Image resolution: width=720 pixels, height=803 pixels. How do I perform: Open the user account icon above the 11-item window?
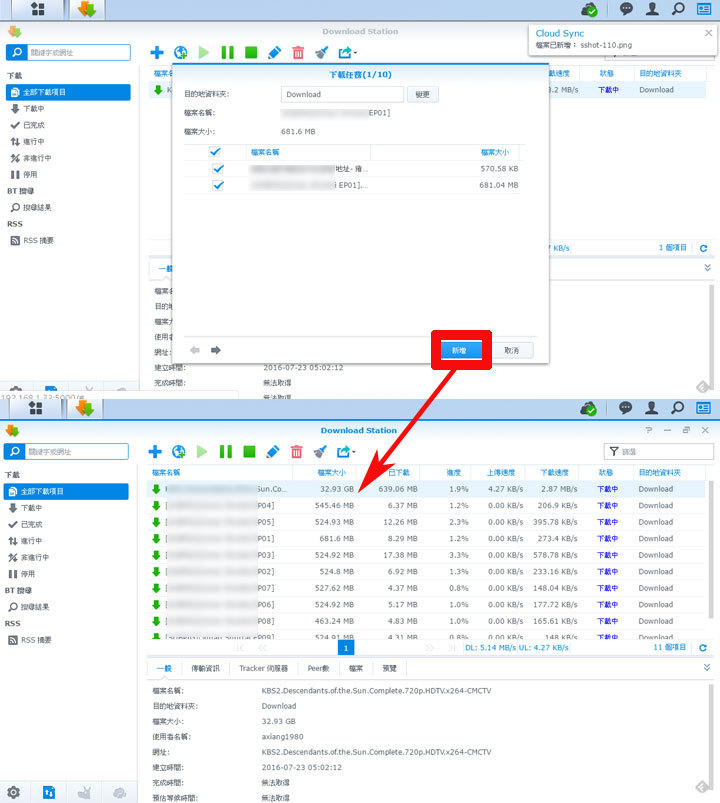pyautogui.click(x=651, y=408)
